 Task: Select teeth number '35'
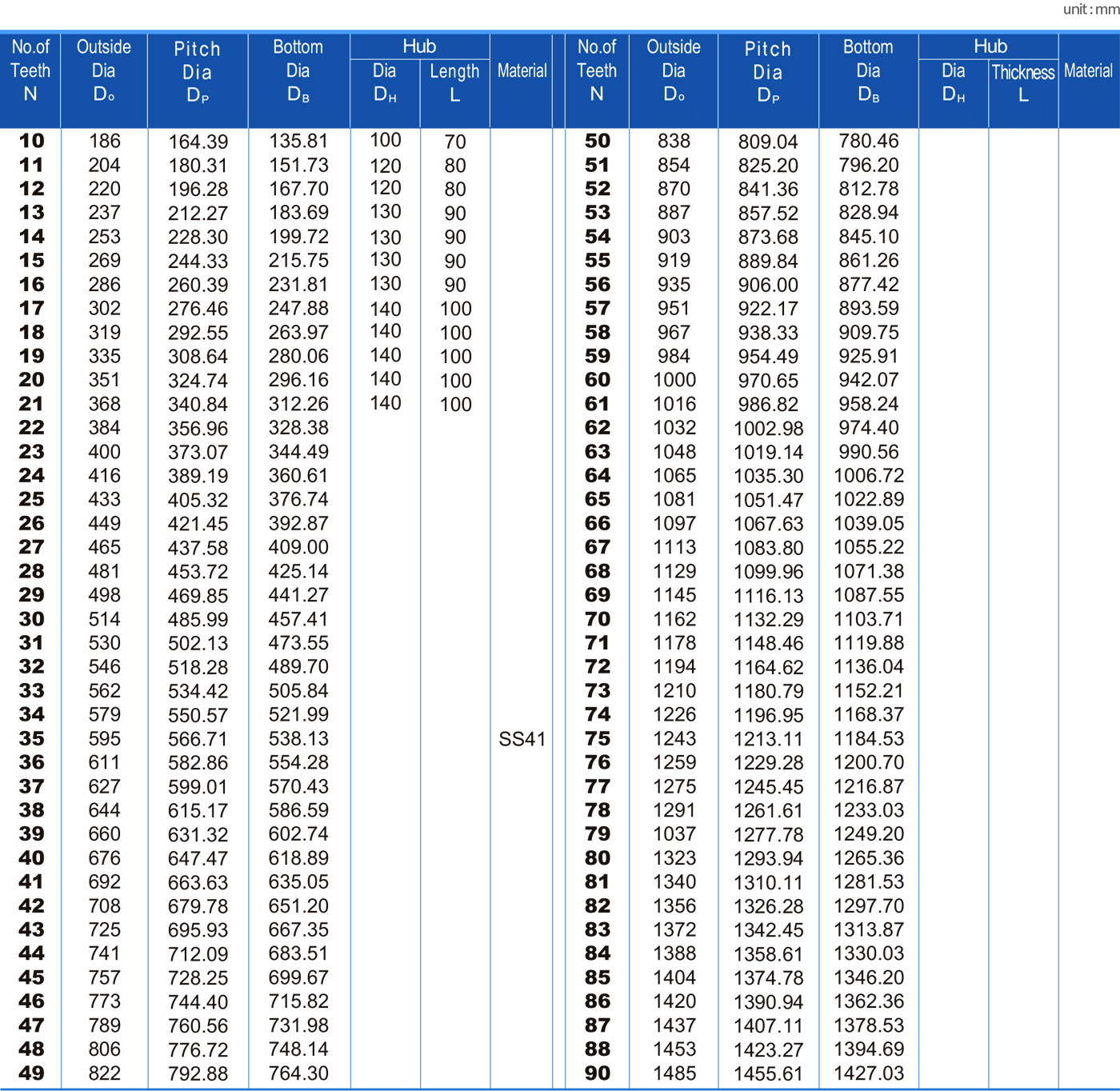coord(31,739)
